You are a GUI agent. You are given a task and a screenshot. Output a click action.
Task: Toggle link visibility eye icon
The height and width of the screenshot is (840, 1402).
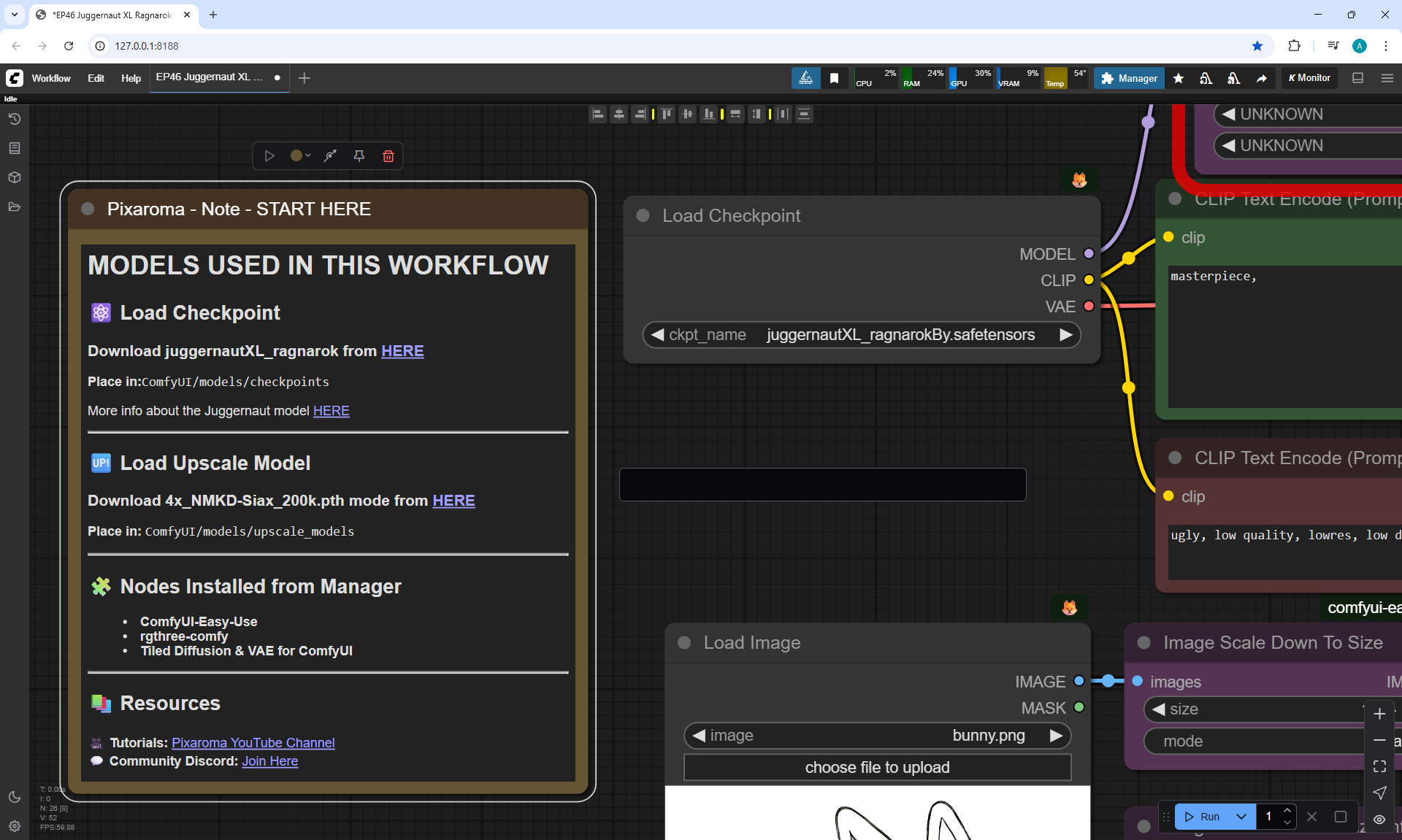pyautogui.click(x=1379, y=820)
